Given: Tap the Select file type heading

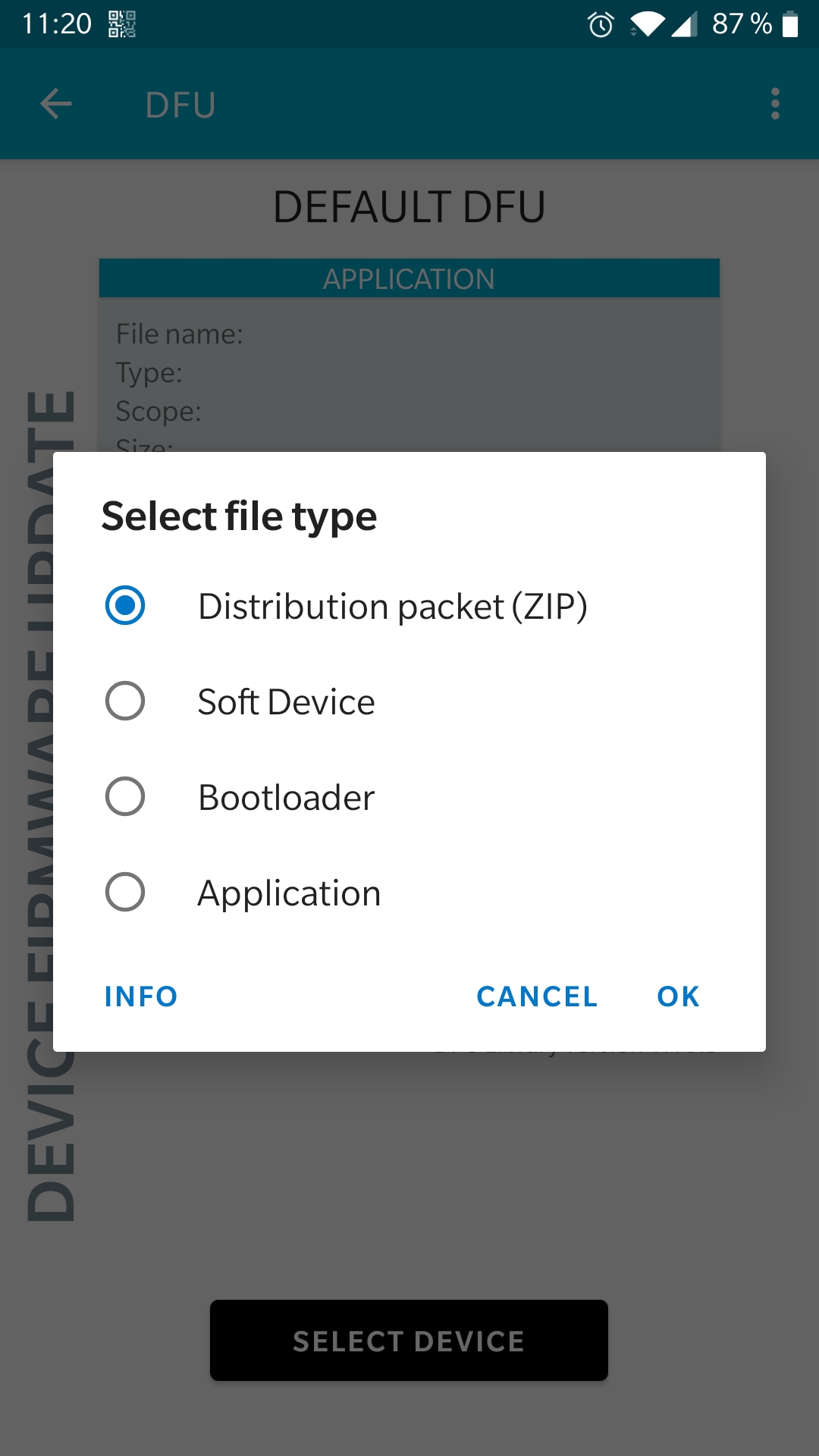Looking at the screenshot, I should (x=240, y=516).
